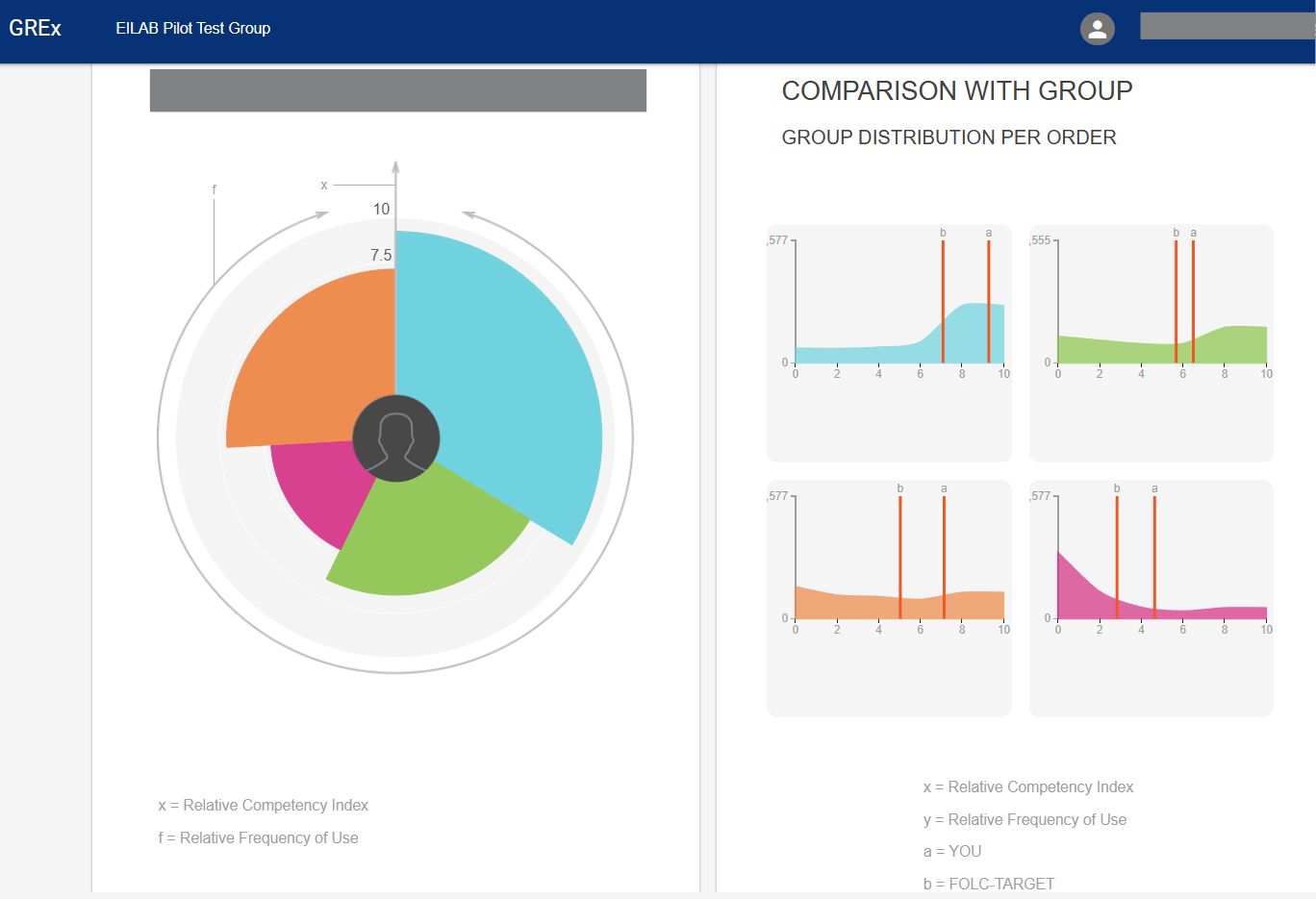Click the search field in the top-right corner
The height and width of the screenshot is (899, 1316).
(x=1228, y=26)
